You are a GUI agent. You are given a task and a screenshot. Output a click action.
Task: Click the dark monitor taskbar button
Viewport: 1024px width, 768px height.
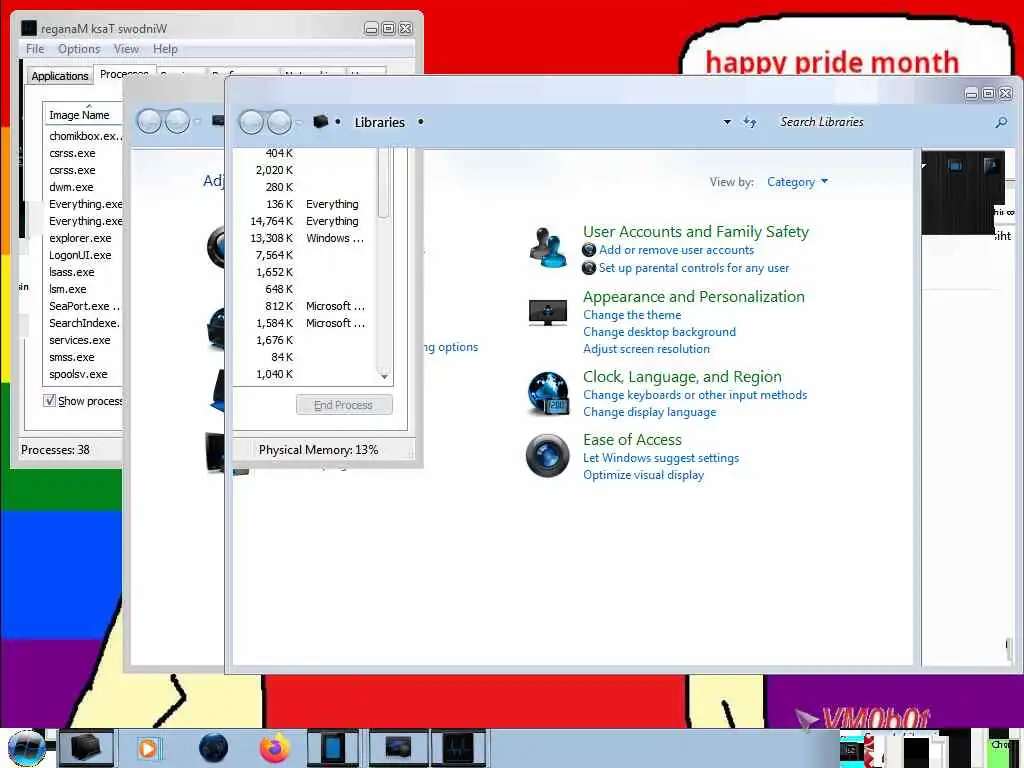pyautogui.click(x=398, y=748)
